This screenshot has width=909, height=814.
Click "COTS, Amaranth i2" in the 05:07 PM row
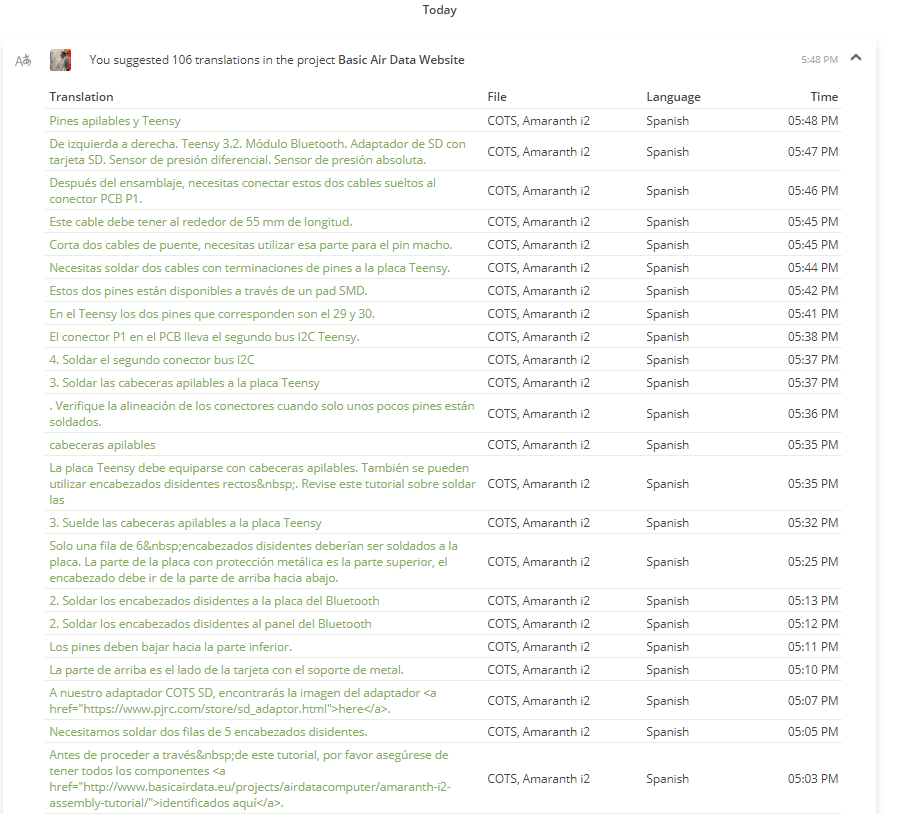(x=539, y=700)
